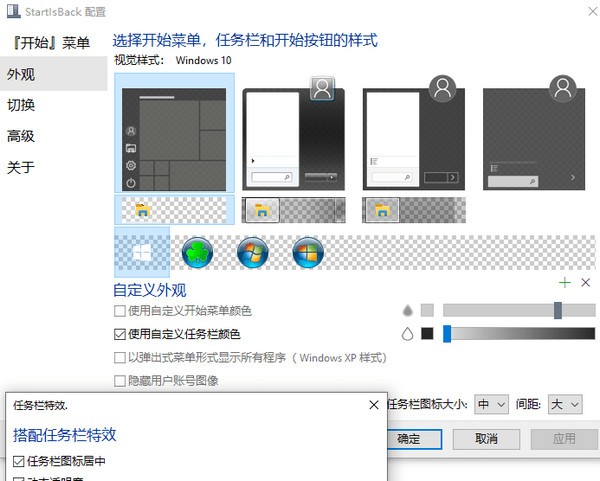This screenshot has width=600, height=481.
Task: Click the StartIsBack app icon in title bar
Action: (x=13, y=11)
